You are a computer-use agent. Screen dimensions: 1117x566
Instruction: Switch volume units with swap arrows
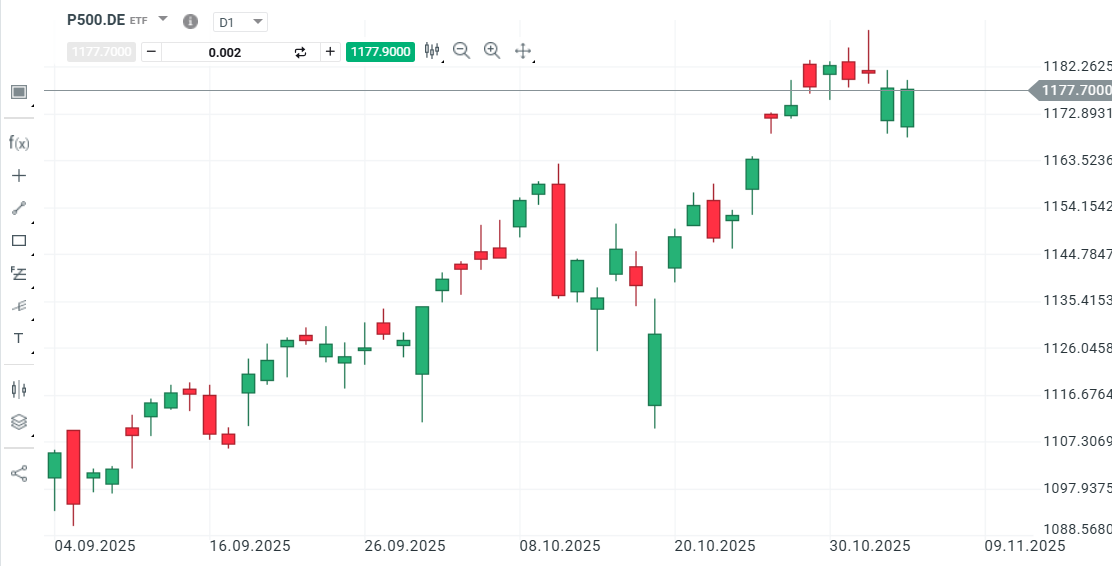click(x=300, y=52)
